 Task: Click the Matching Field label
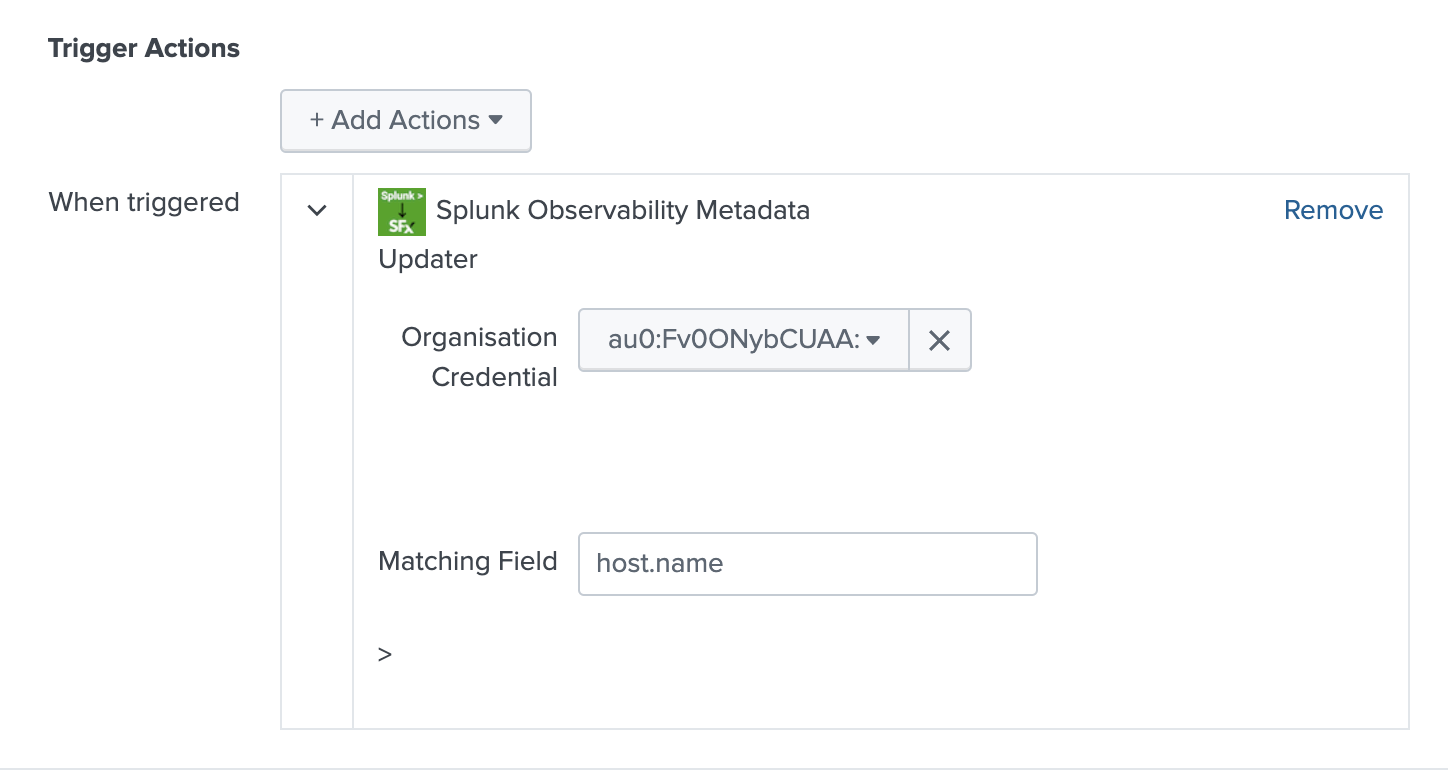[x=468, y=561]
